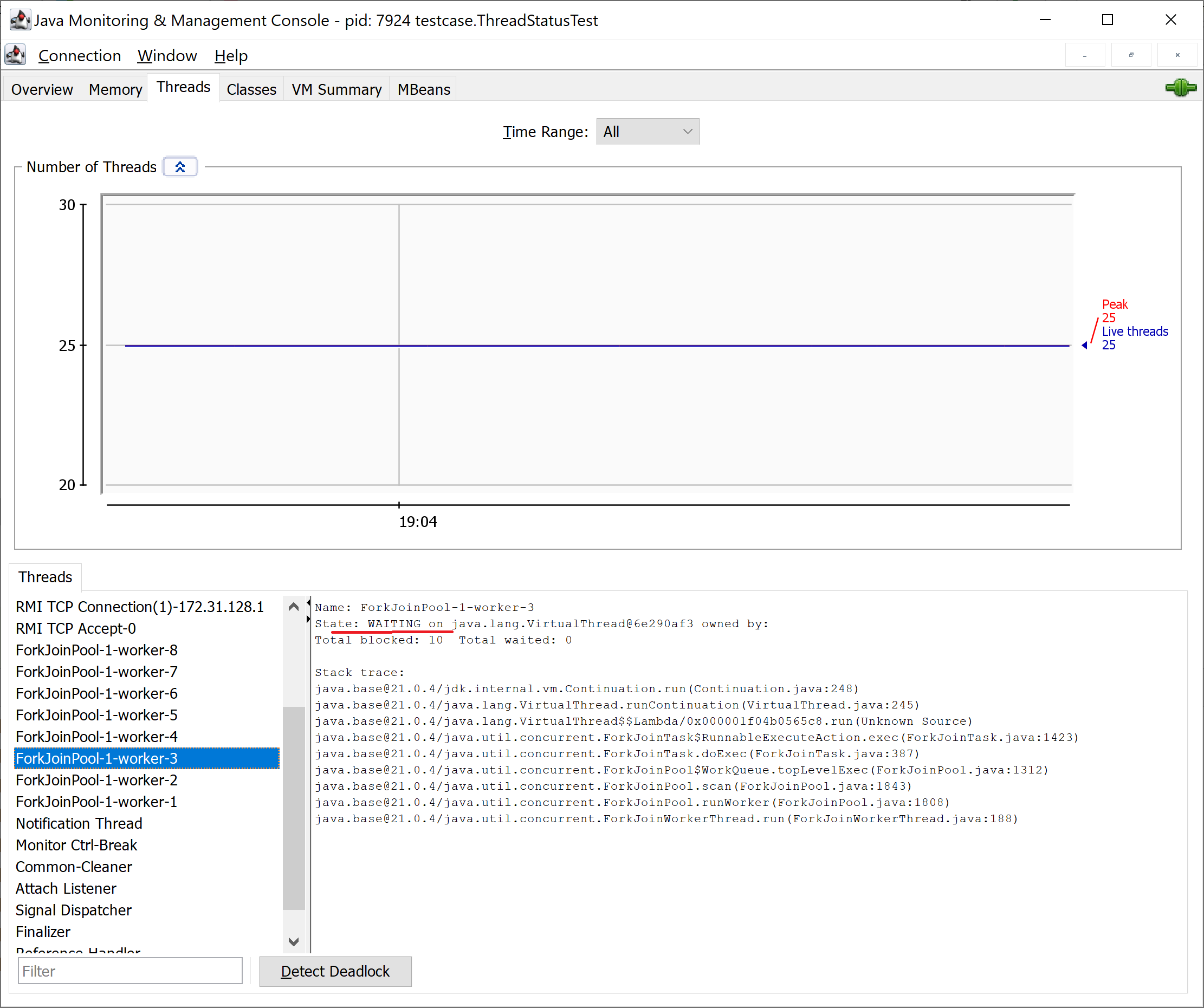Open the Connection menu
Viewport: 1204px width, 1008px height.
coord(80,56)
